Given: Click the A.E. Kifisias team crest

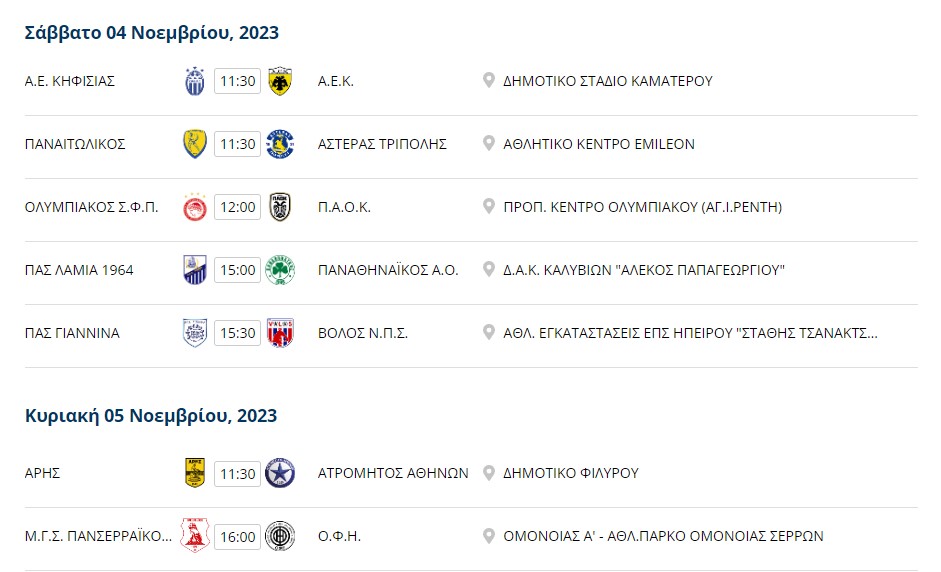Looking at the screenshot, I should 194,81.
